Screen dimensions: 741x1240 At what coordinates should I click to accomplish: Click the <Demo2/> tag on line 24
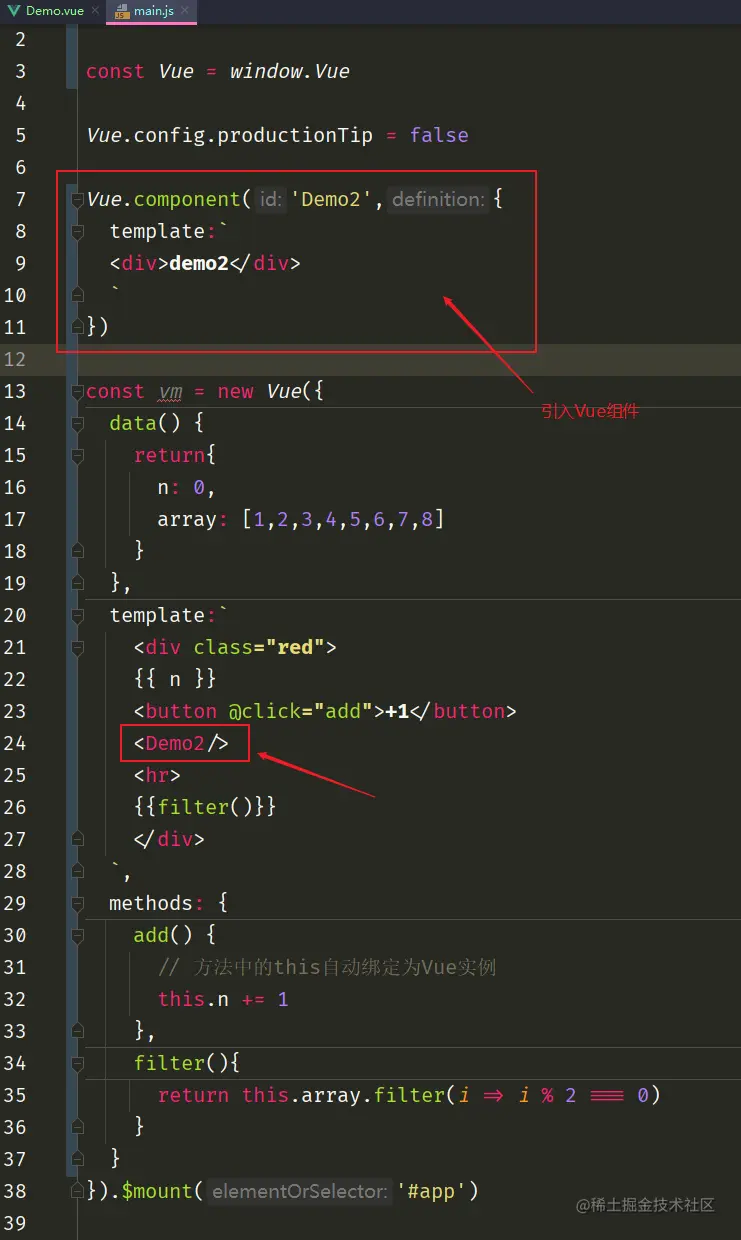[x=181, y=743]
